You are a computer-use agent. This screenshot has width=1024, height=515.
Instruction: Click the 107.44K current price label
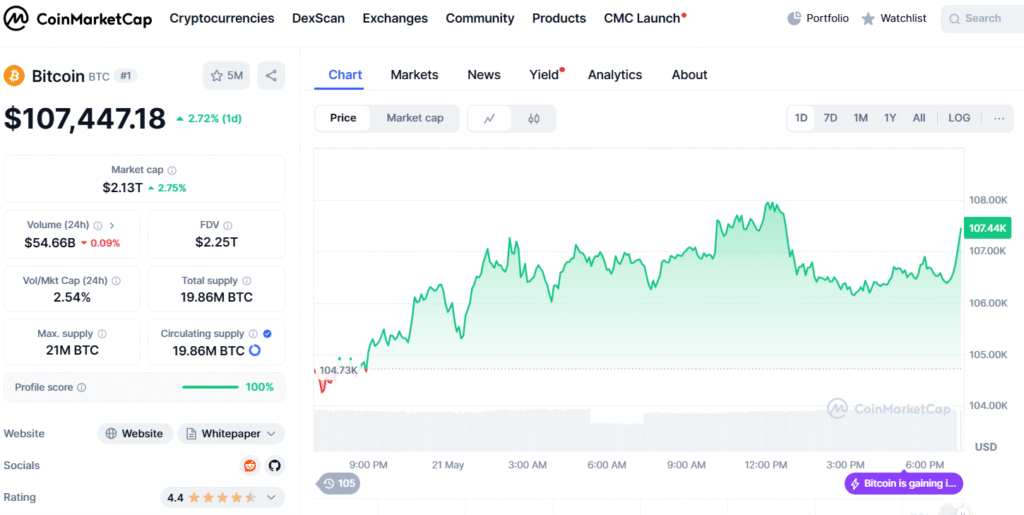click(987, 228)
